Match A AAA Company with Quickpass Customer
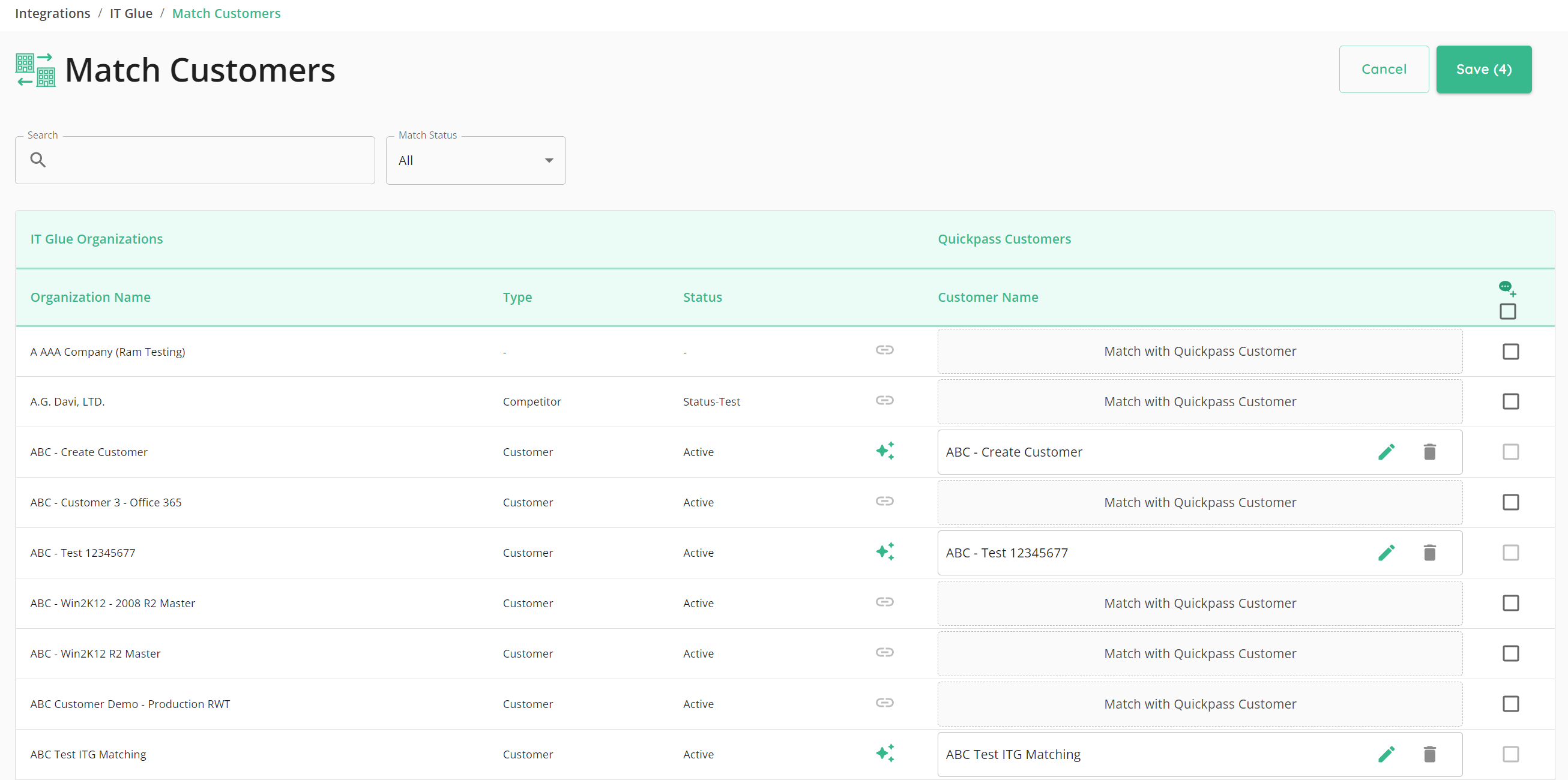This screenshot has width=1568, height=780. pos(1200,352)
